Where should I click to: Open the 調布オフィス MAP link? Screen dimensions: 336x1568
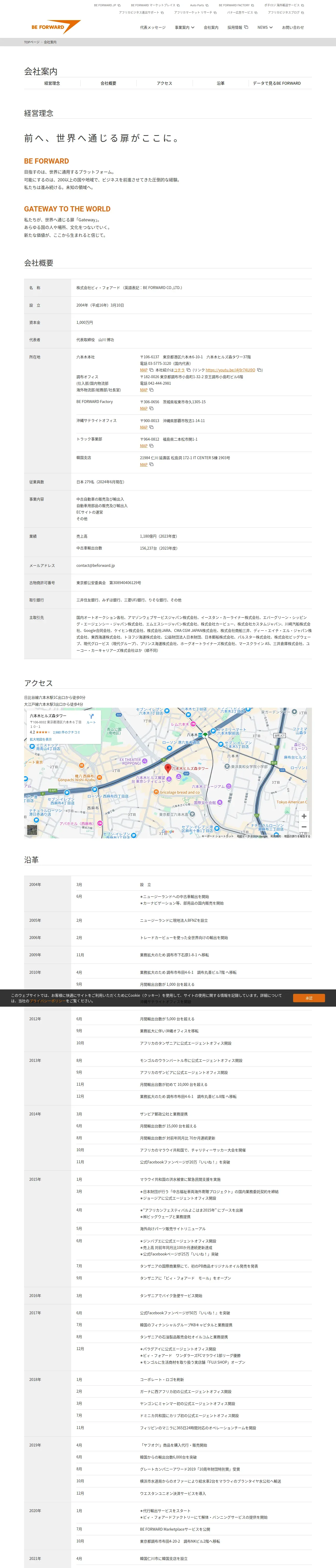click(144, 390)
